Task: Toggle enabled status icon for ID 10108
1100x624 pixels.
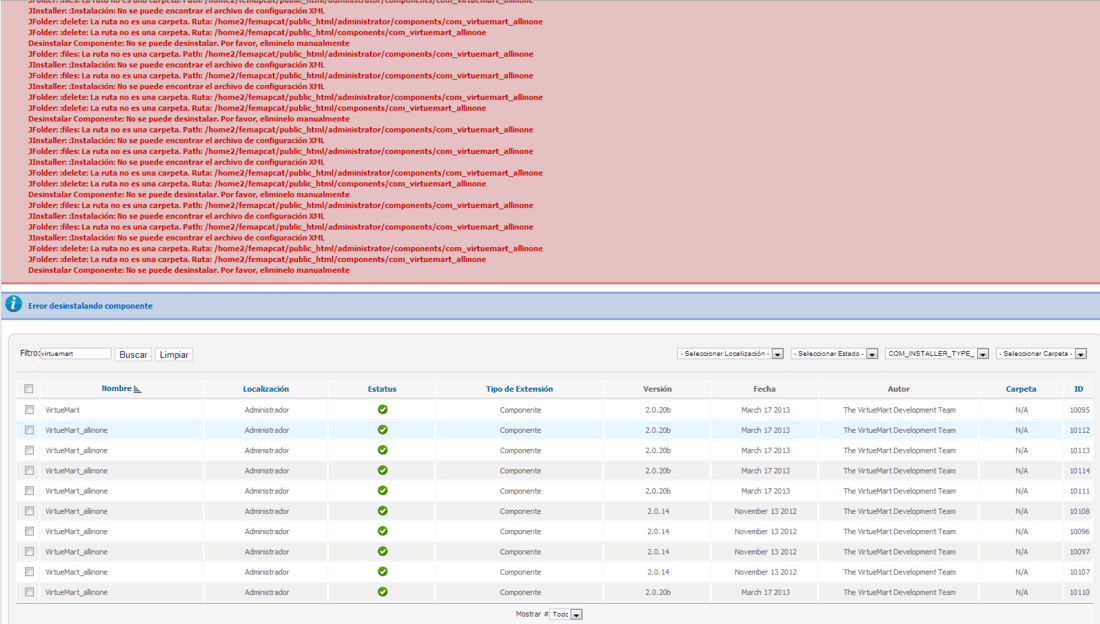Action: [382, 511]
